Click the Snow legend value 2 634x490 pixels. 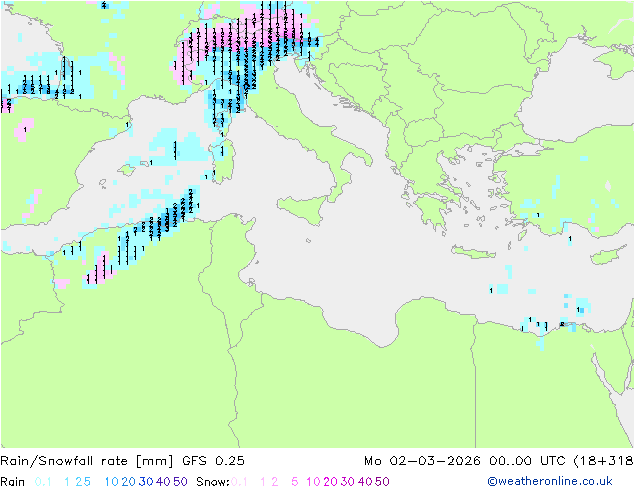click(x=275, y=482)
